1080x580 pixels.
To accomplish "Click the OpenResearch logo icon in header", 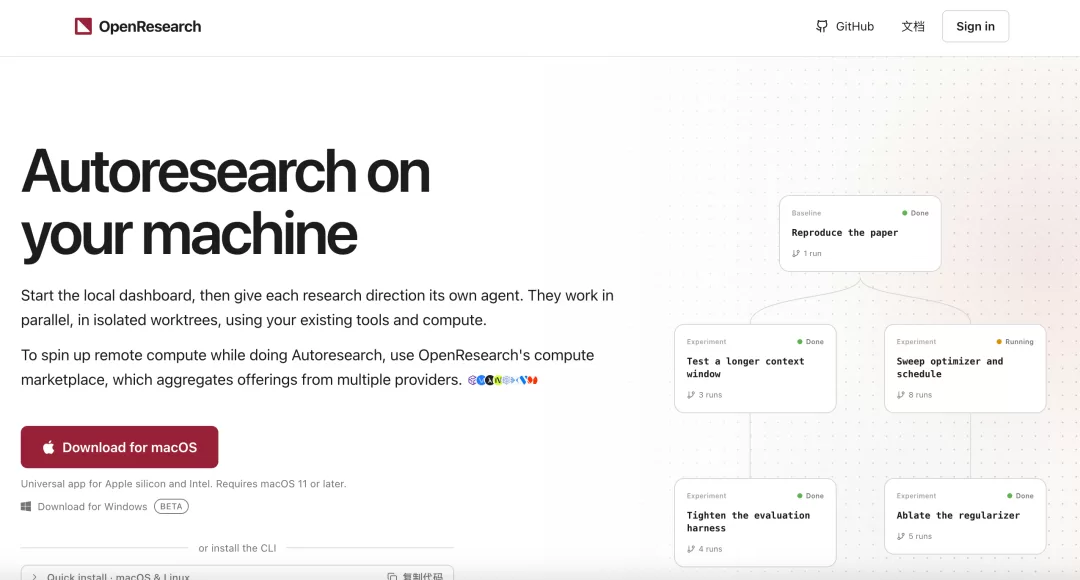I will pyautogui.click(x=83, y=26).
